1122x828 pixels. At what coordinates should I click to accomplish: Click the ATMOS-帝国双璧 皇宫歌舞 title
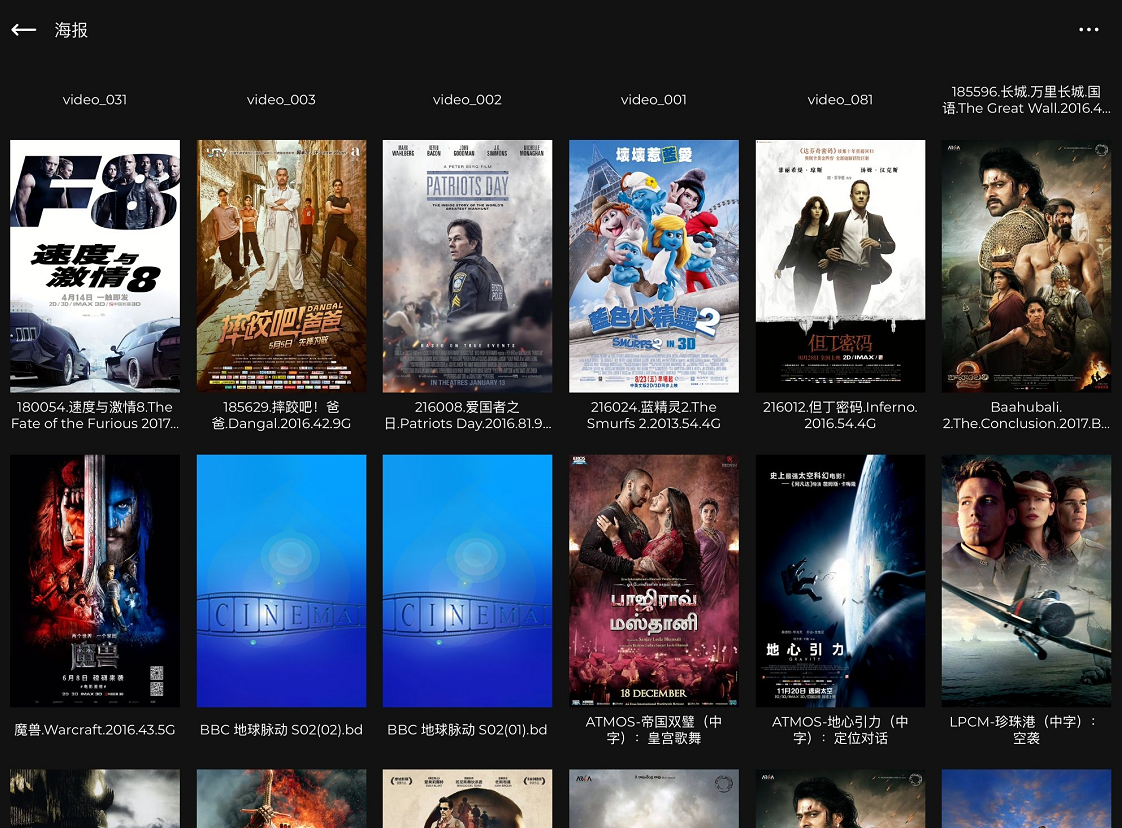click(x=654, y=730)
